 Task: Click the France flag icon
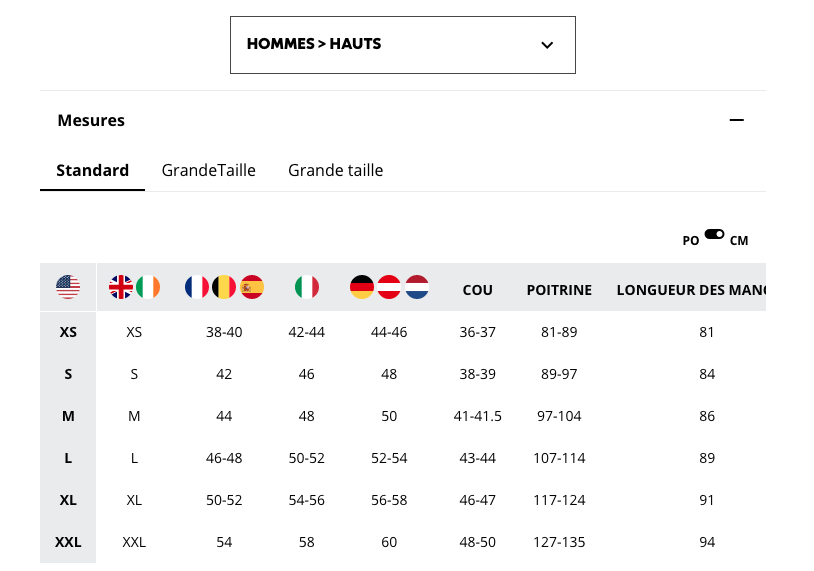pyautogui.click(x=197, y=287)
